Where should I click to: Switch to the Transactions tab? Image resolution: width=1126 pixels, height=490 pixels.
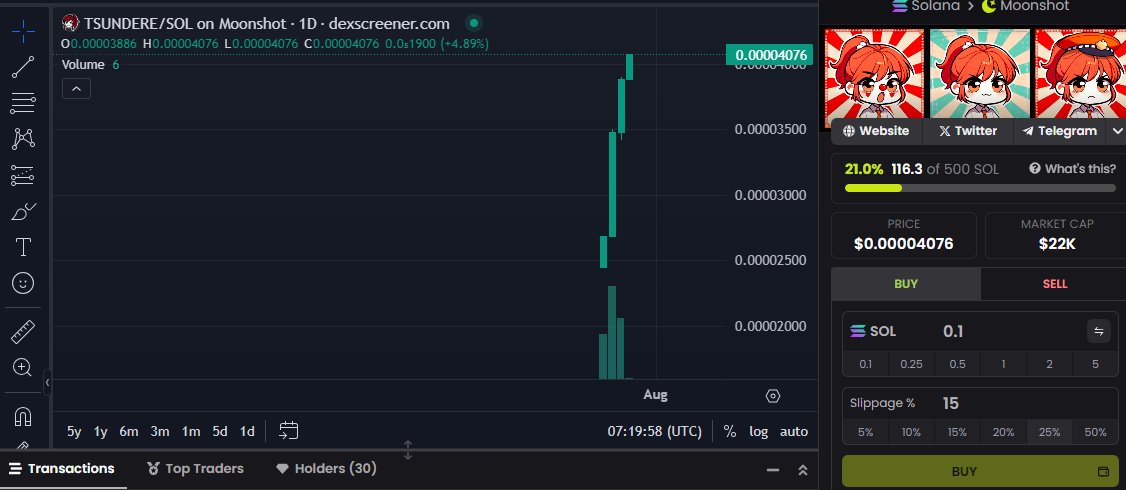(x=62, y=469)
